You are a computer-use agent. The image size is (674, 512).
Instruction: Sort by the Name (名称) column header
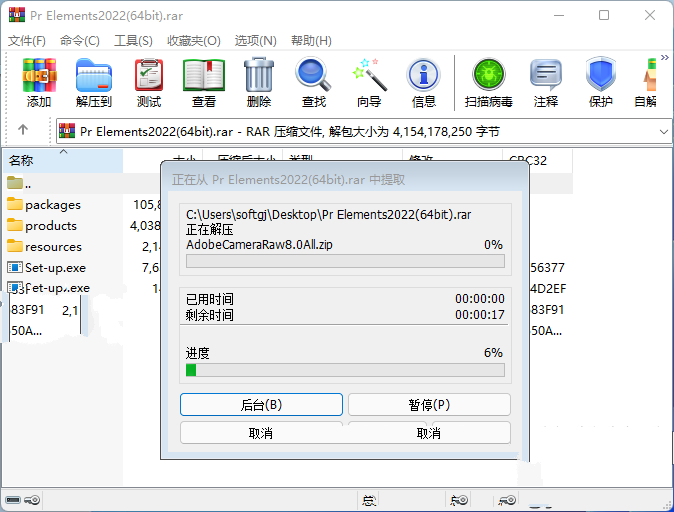point(63,161)
